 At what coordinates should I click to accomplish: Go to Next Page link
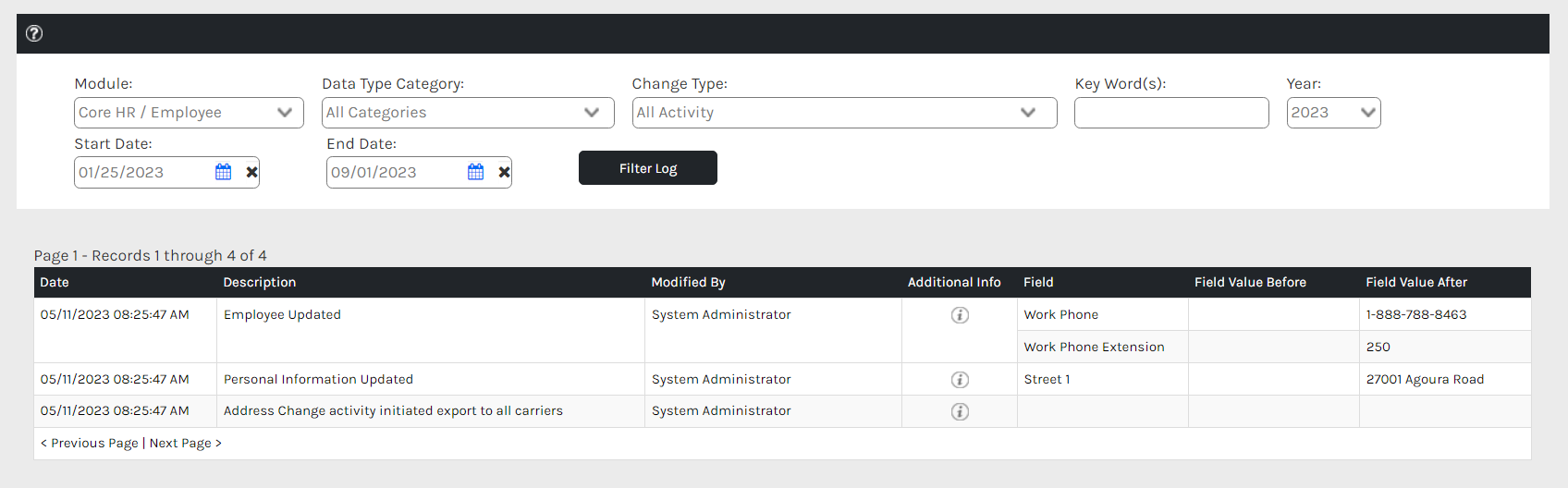pos(186,444)
